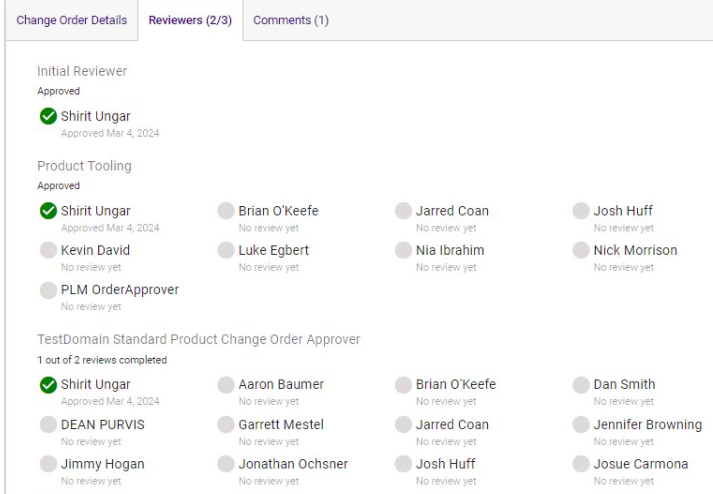This screenshot has height=494, width=713.
Task: Open the Change Order Details tab
Action: coord(70,20)
